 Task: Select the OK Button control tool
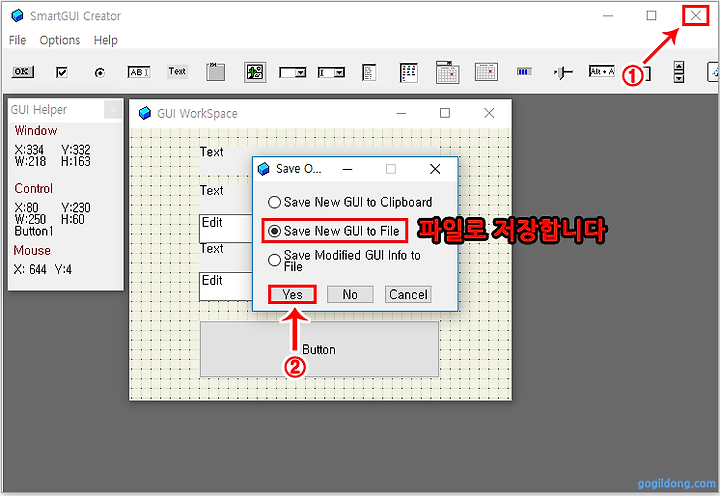(x=22, y=72)
